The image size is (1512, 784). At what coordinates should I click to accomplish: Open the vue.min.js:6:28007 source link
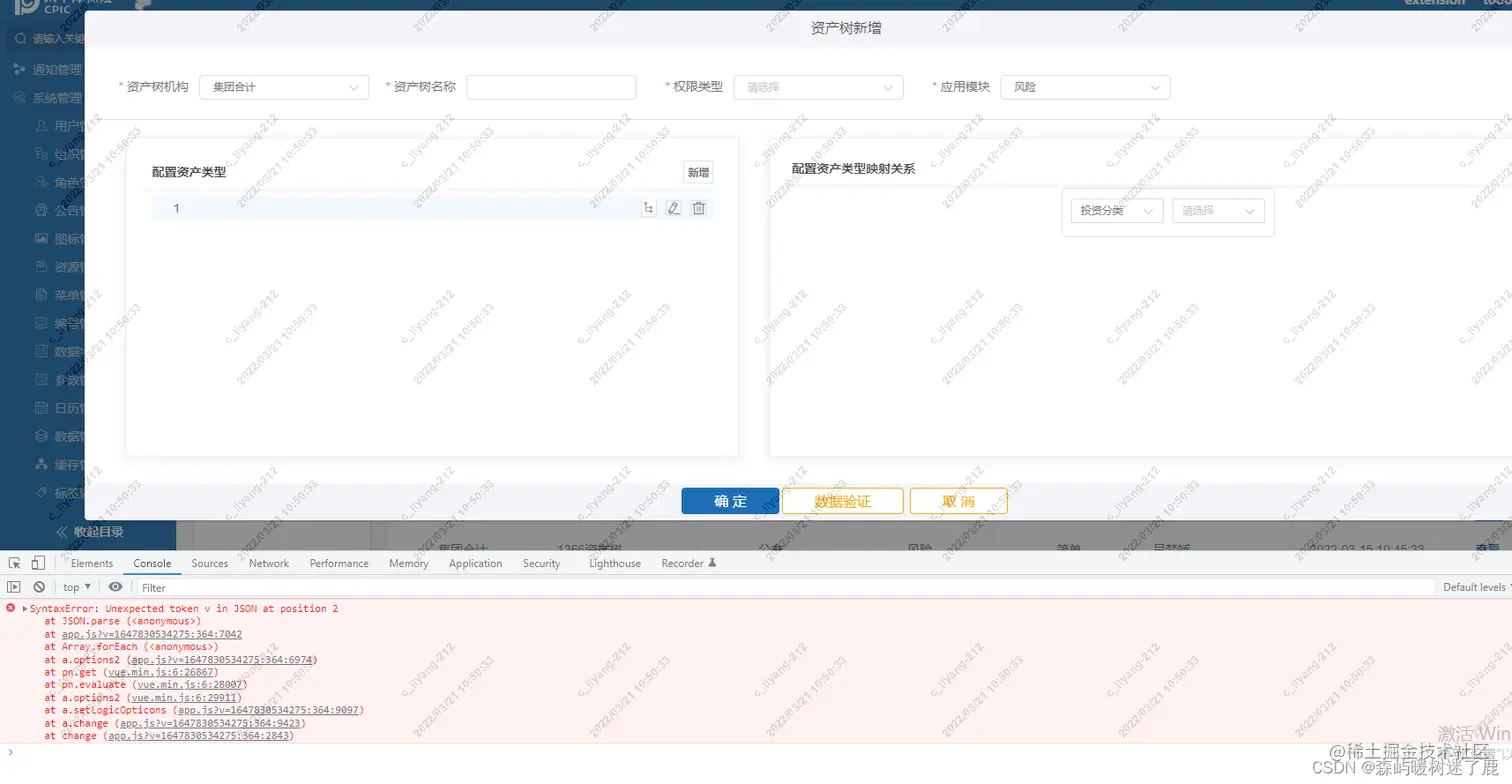191,685
